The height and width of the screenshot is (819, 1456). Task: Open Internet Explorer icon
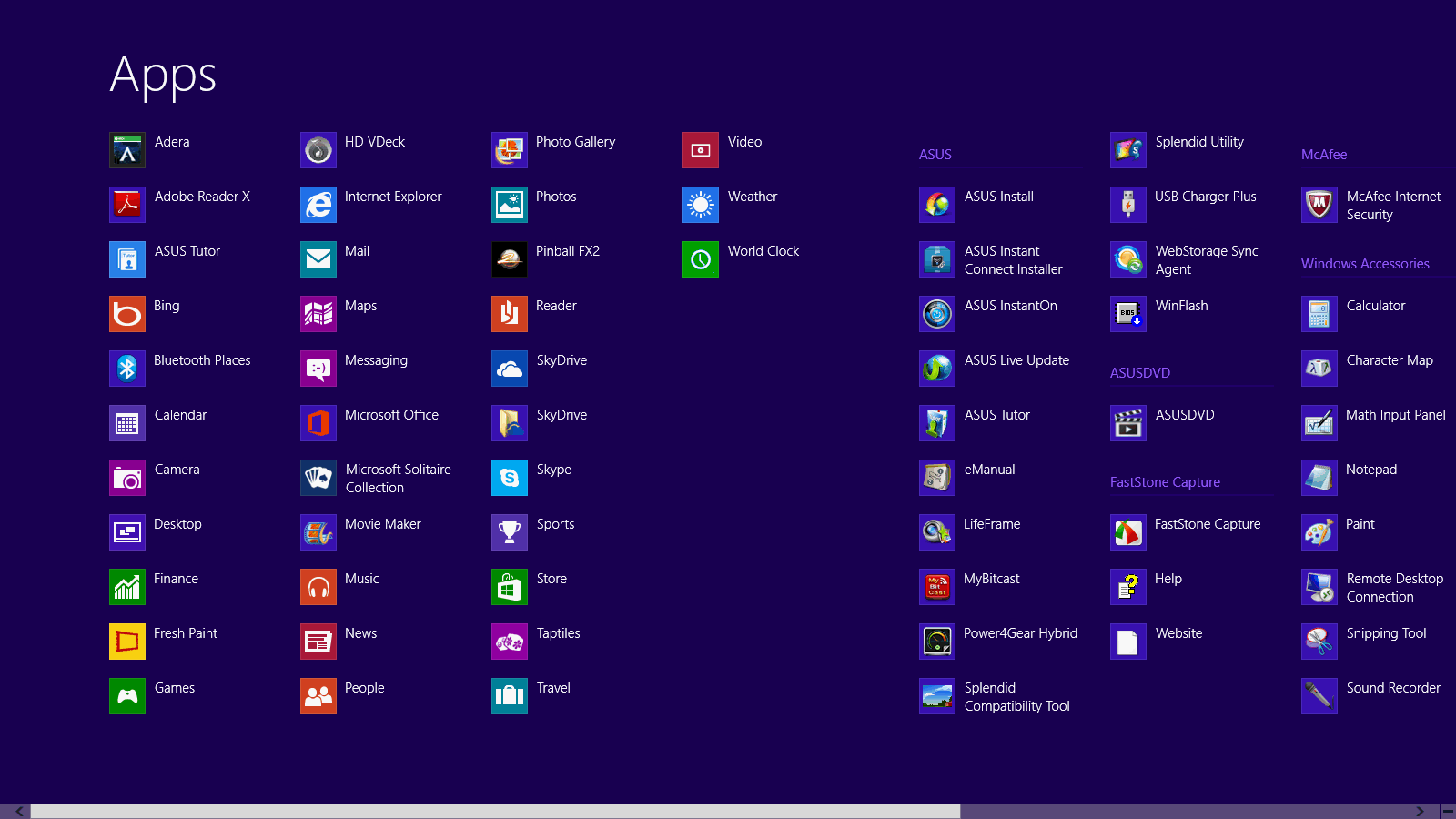tap(318, 205)
